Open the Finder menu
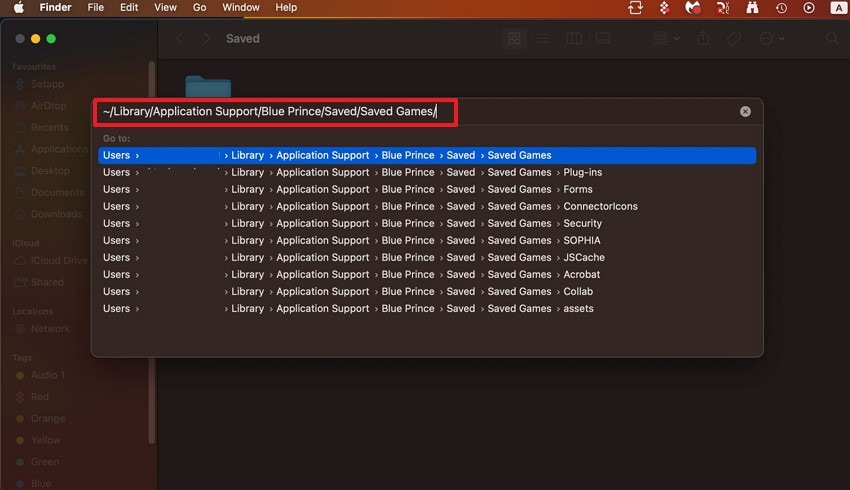The height and width of the screenshot is (490, 850). pyautogui.click(x=55, y=8)
